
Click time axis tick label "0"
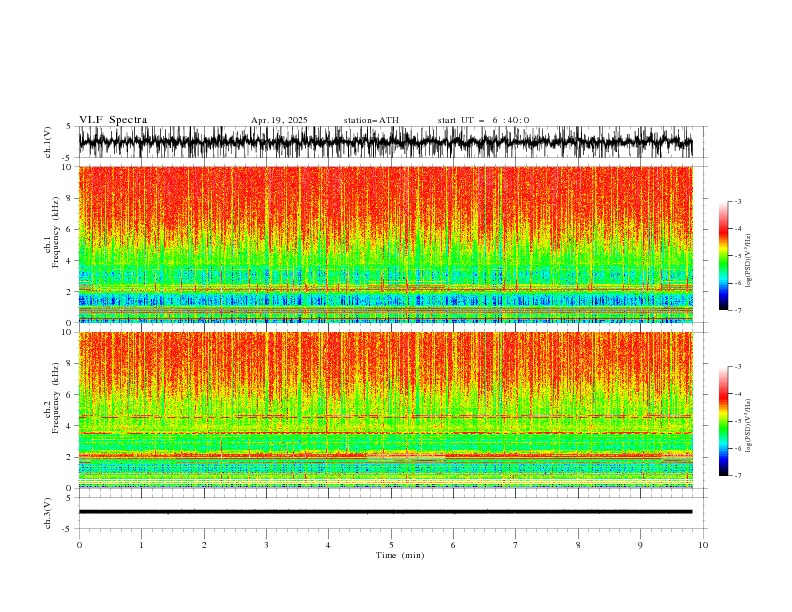point(79,545)
